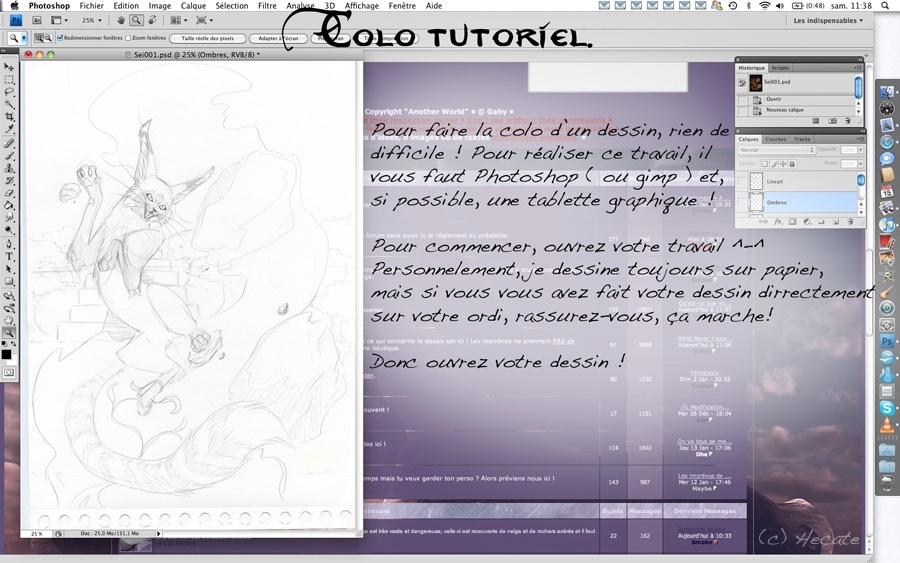This screenshot has height=563, width=900.
Task: Toggle visibility of Ombres layer
Action: 742,202
